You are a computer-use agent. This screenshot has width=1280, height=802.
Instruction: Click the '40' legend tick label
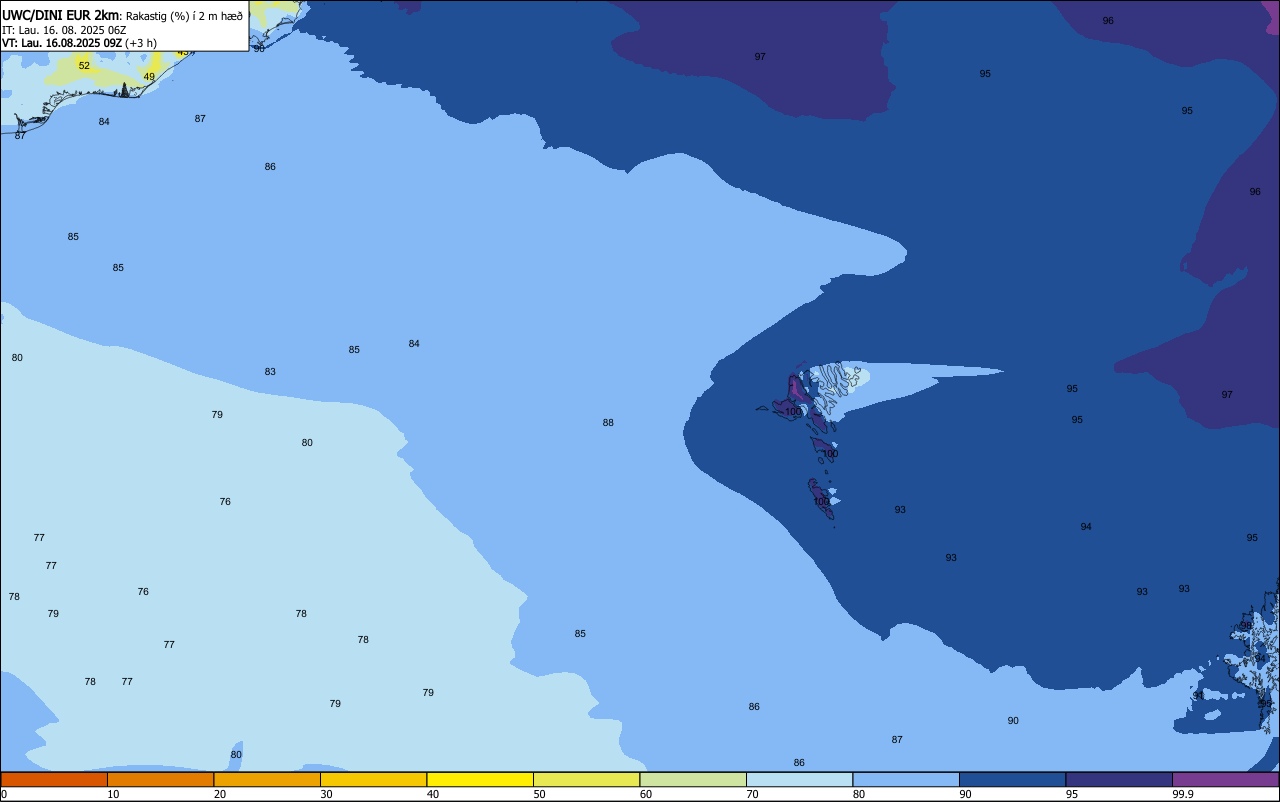coord(433,794)
